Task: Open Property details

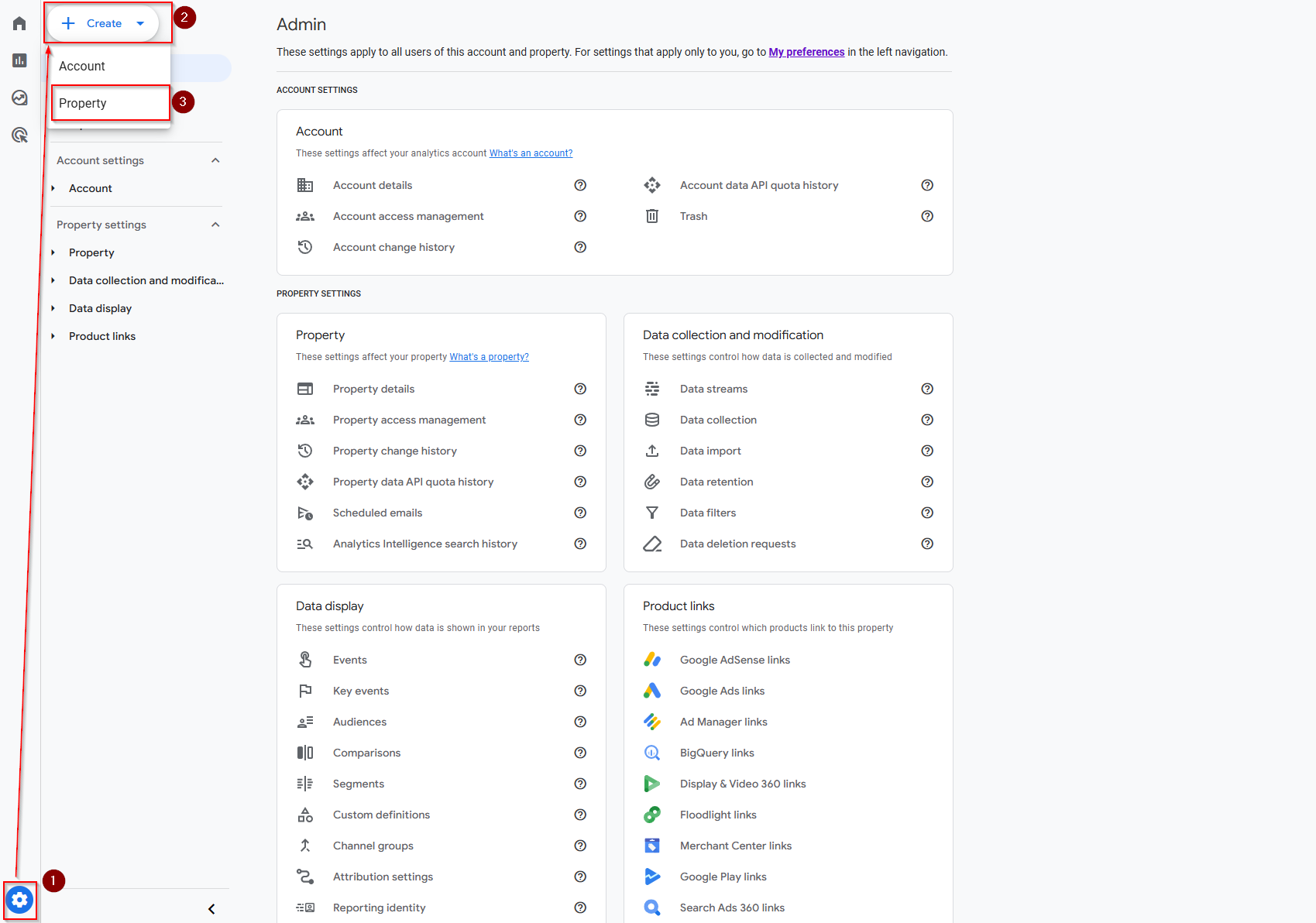Action: pyautogui.click(x=373, y=389)
